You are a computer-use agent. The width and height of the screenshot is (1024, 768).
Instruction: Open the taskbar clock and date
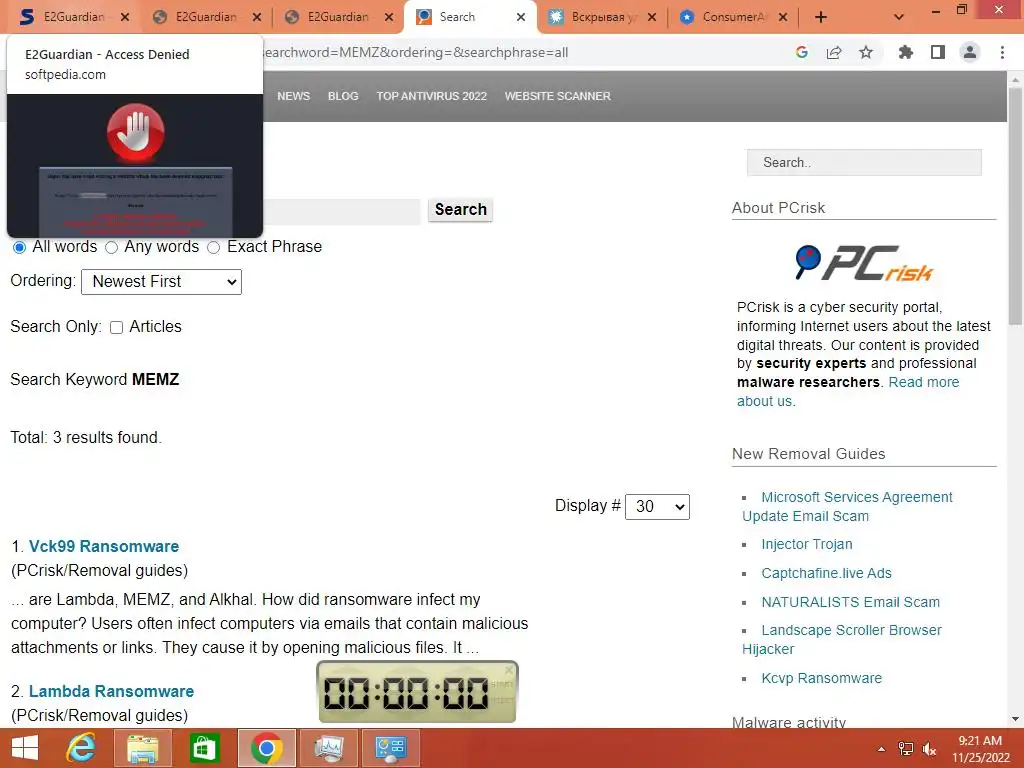980,749
